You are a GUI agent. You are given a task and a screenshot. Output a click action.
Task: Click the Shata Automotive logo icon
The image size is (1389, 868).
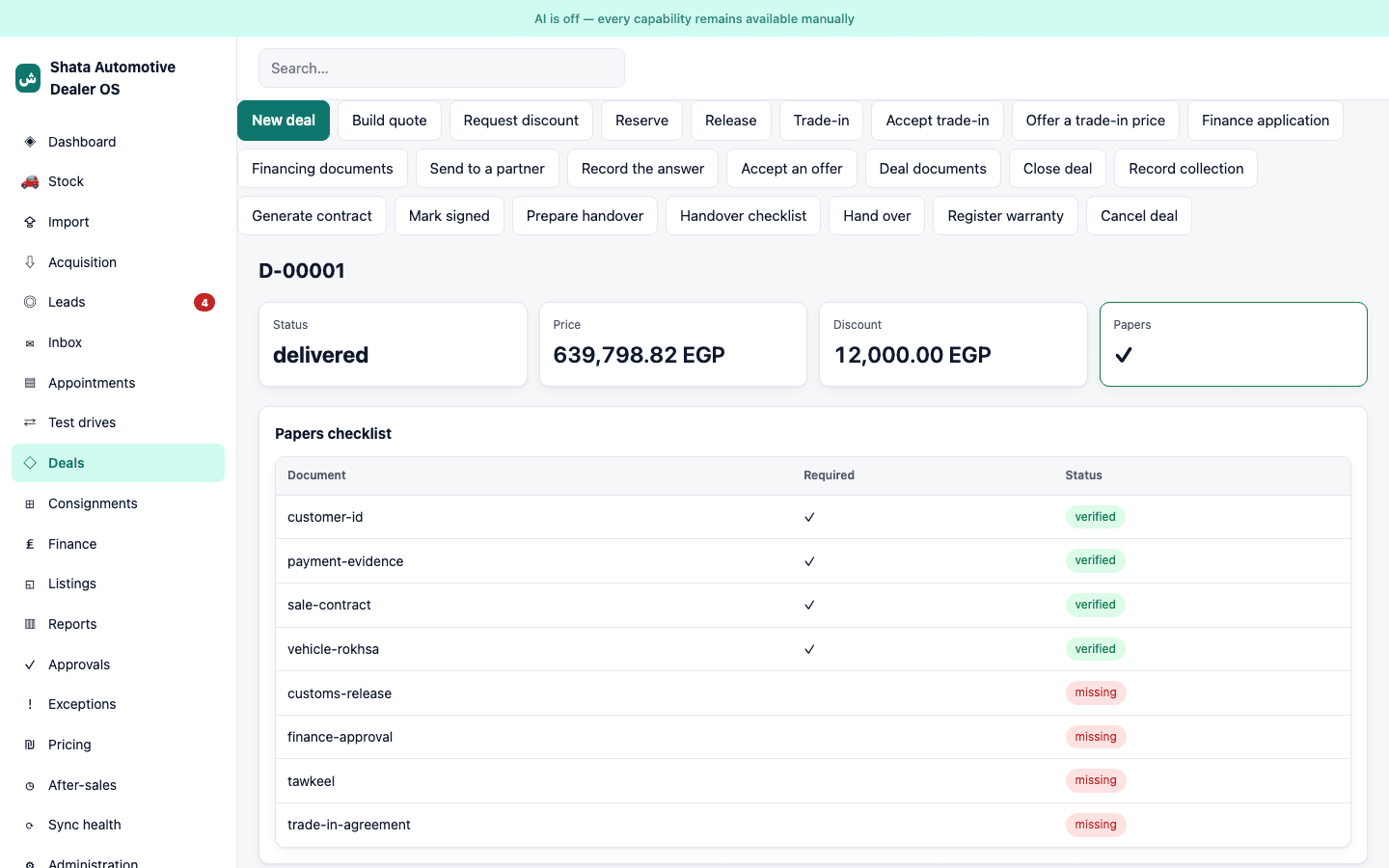coord(28,78)
